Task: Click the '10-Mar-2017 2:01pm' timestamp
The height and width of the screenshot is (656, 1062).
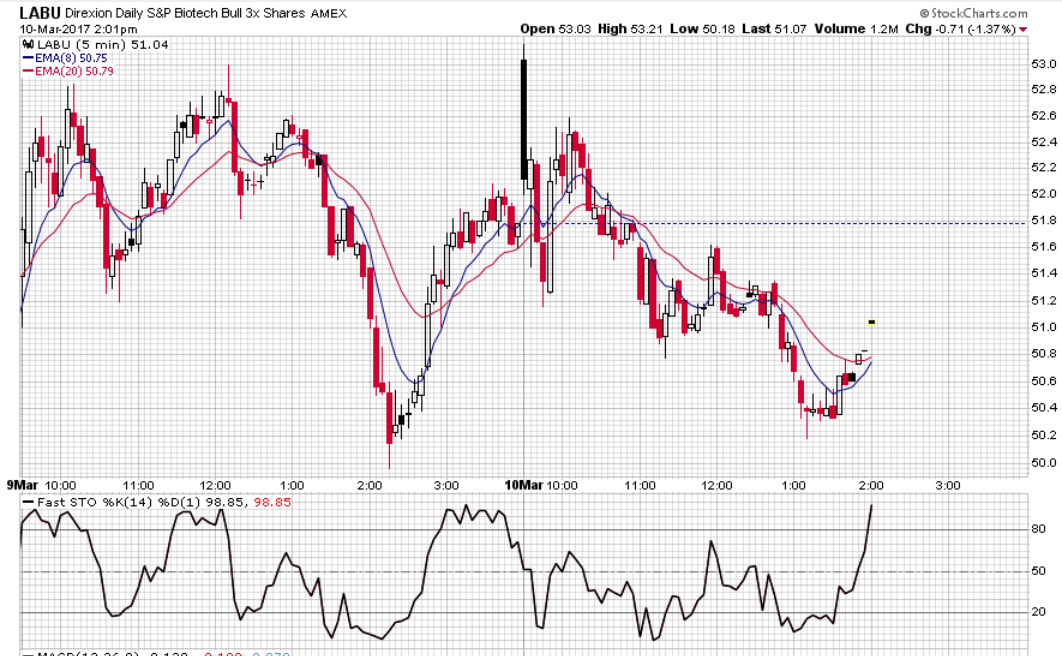Action: click(x=78, y=29)
